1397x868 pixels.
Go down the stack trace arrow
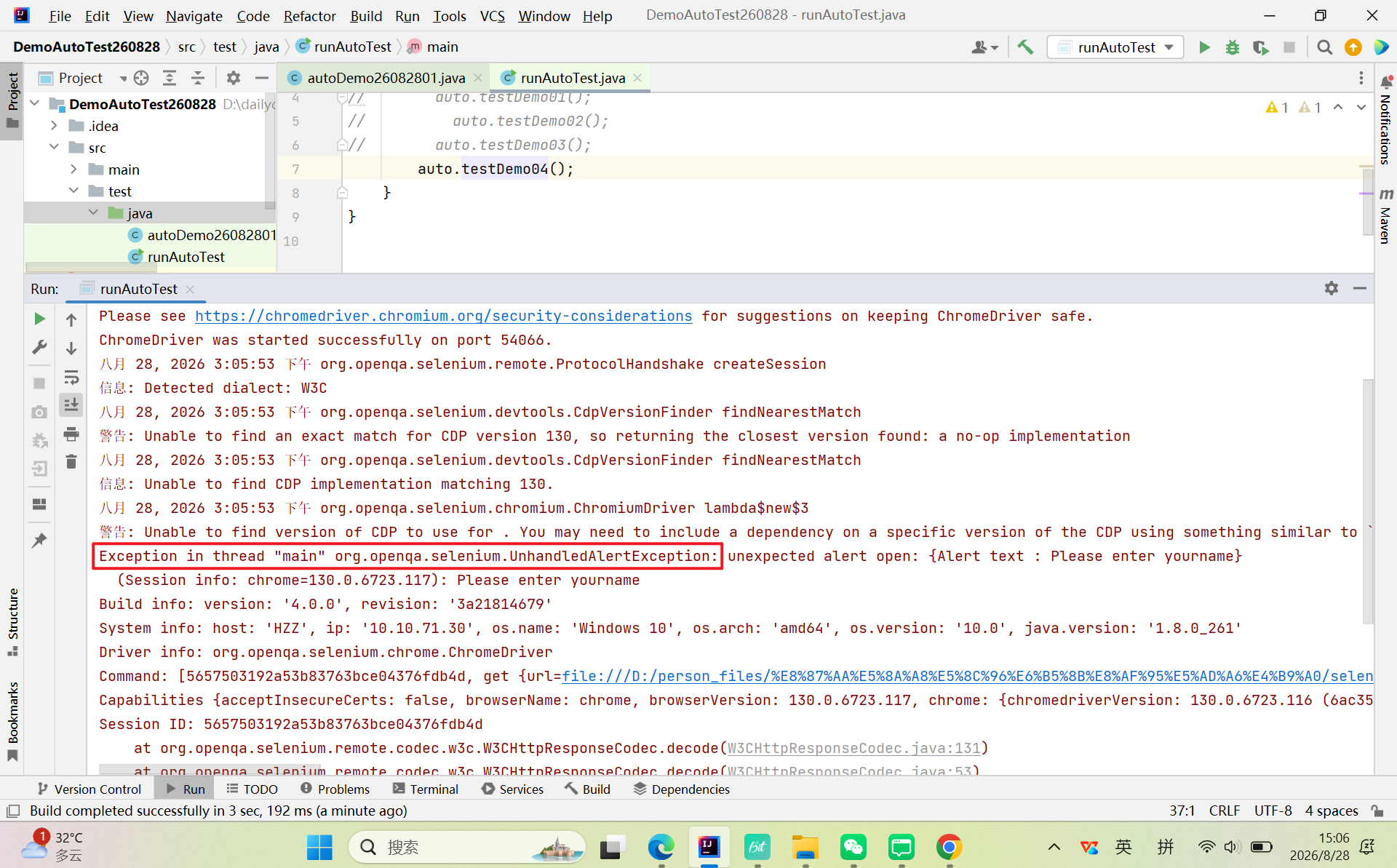(71, 348)
